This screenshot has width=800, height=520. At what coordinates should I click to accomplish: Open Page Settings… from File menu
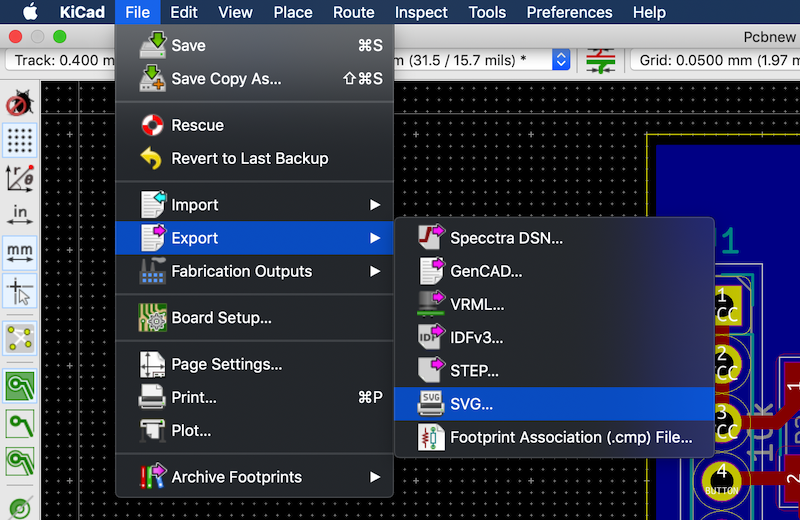pyautogui.click(x=254, y=364)
